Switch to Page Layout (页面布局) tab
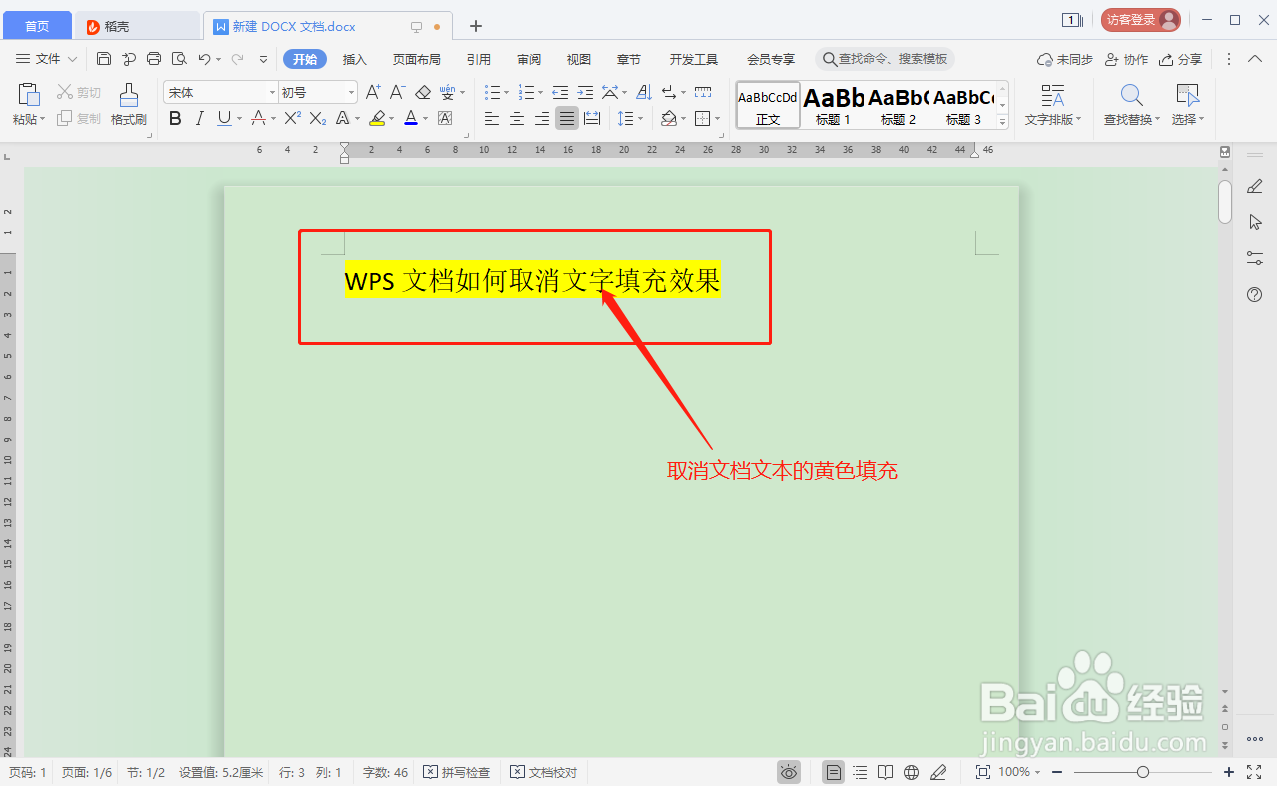The height and width of the screenshot is (786, 1277). pos(417,59)
